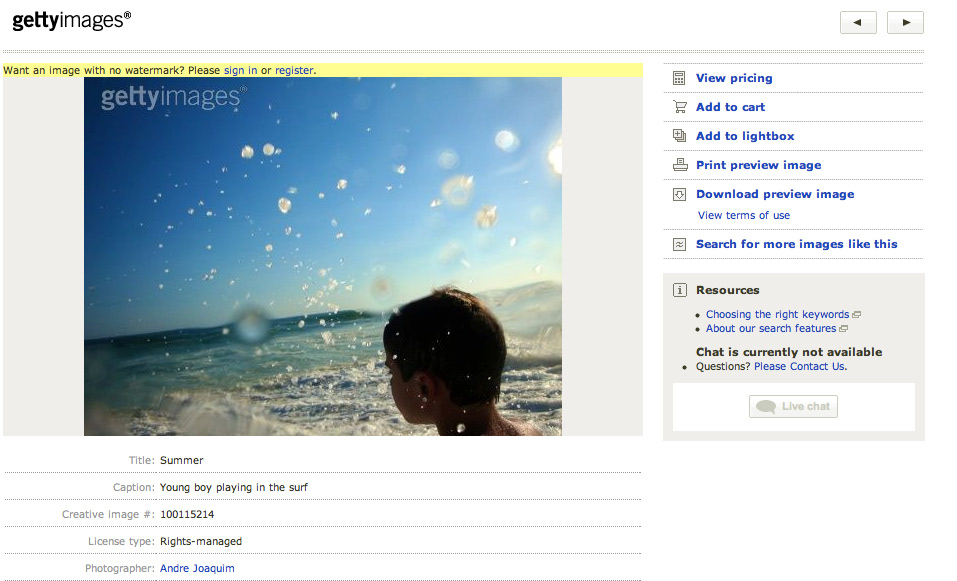Open View terms of use link
Viewport: 957px width, 581px height.
pos(743,215)
